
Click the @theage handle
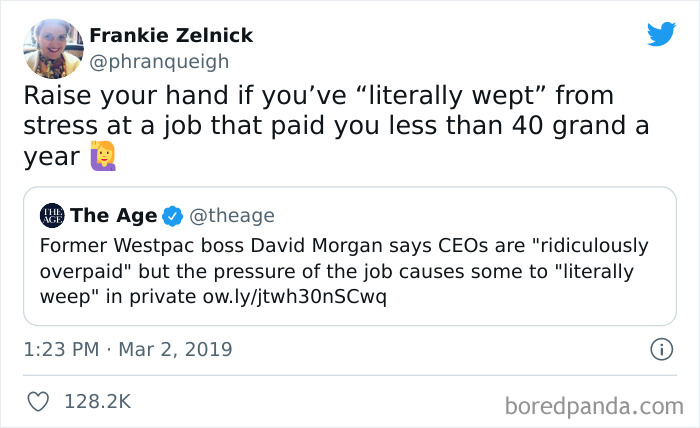point(232,215)
